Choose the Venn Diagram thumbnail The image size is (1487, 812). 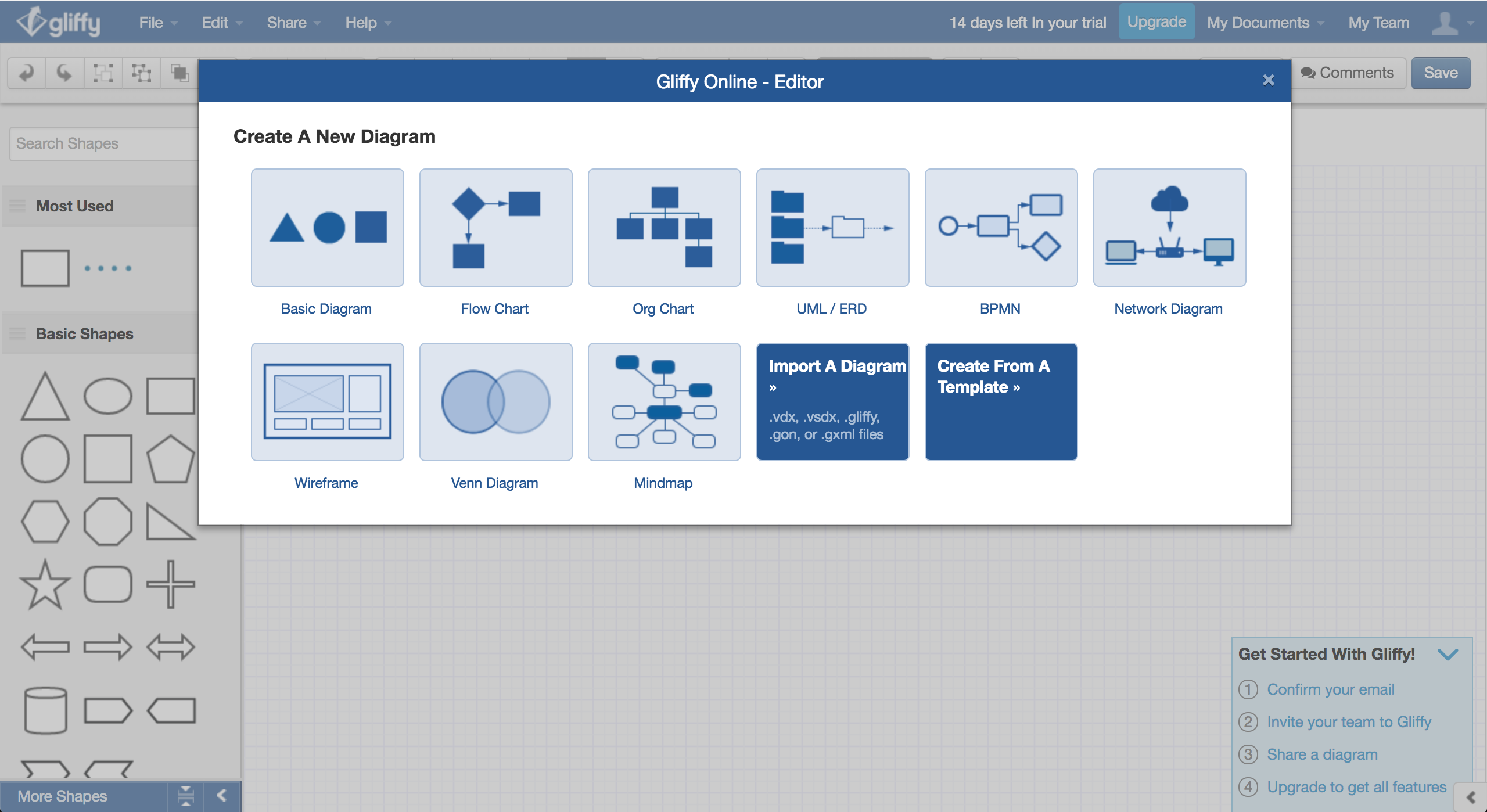coord(495,401)
